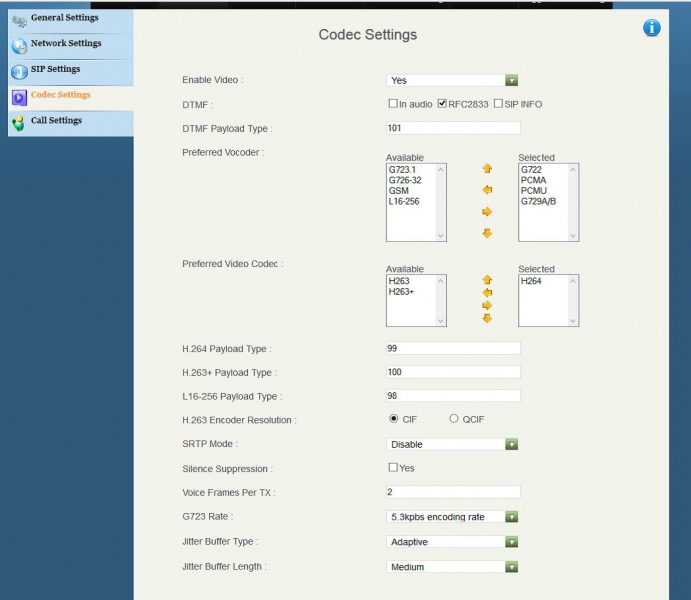
Task: Select GSM in available vocoders
Action: pyautogui.click(x=398, y=191)
